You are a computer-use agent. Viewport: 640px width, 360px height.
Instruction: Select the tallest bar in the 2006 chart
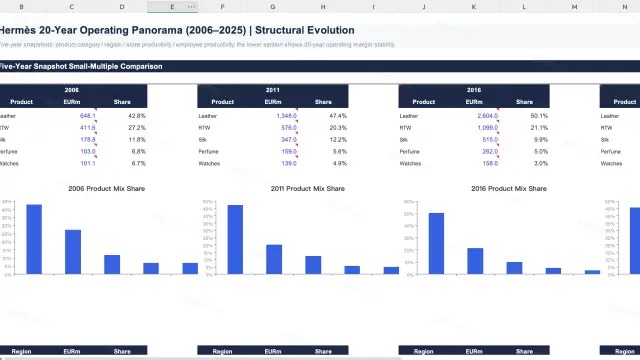pyautogui.click(x=34, y=239)
